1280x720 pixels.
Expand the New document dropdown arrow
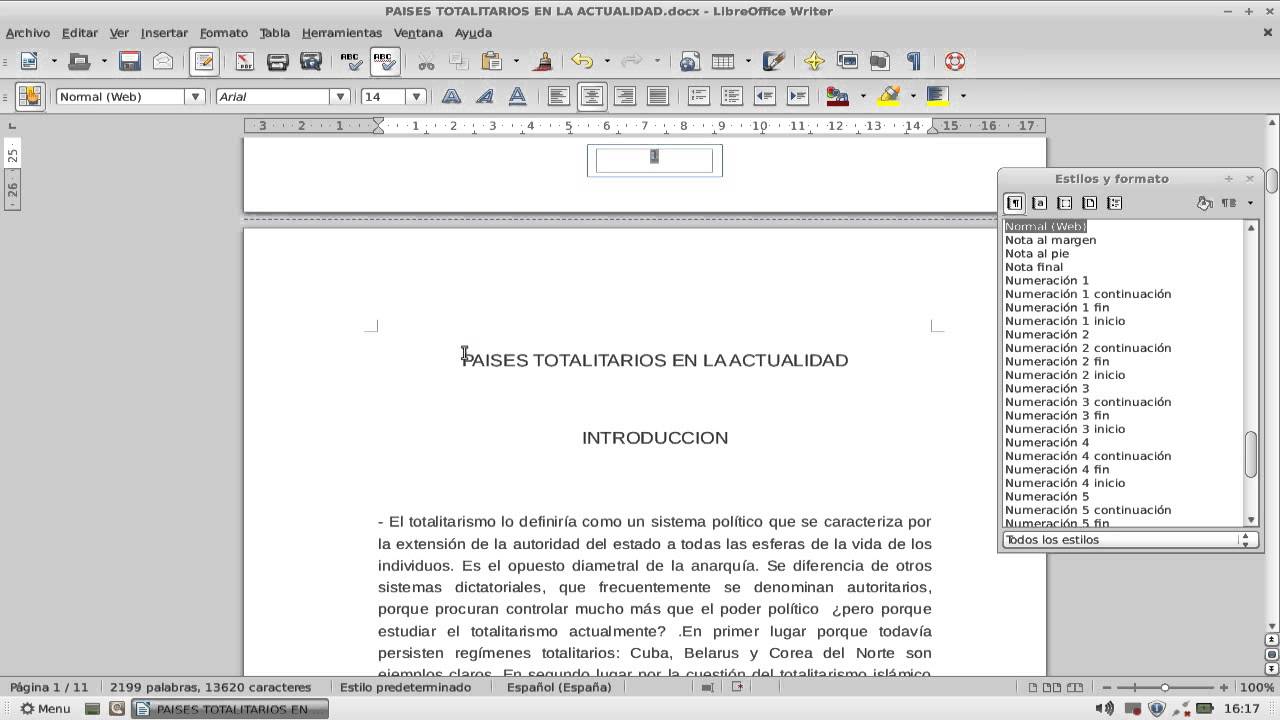[x=54, y=61]
